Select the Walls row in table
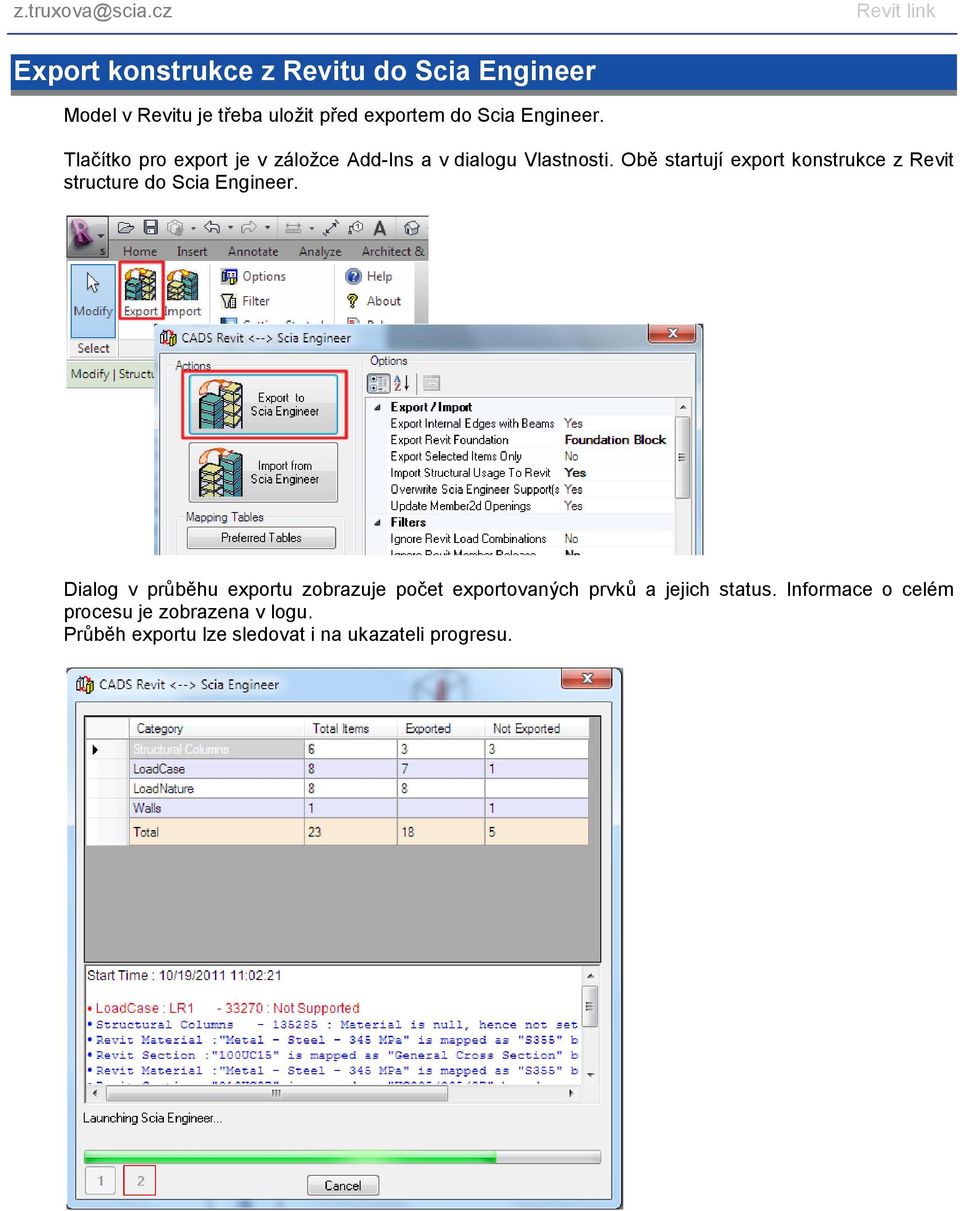Image resolution: width=960 pixels, height=1211 pixels. click(x=338, y=808)
